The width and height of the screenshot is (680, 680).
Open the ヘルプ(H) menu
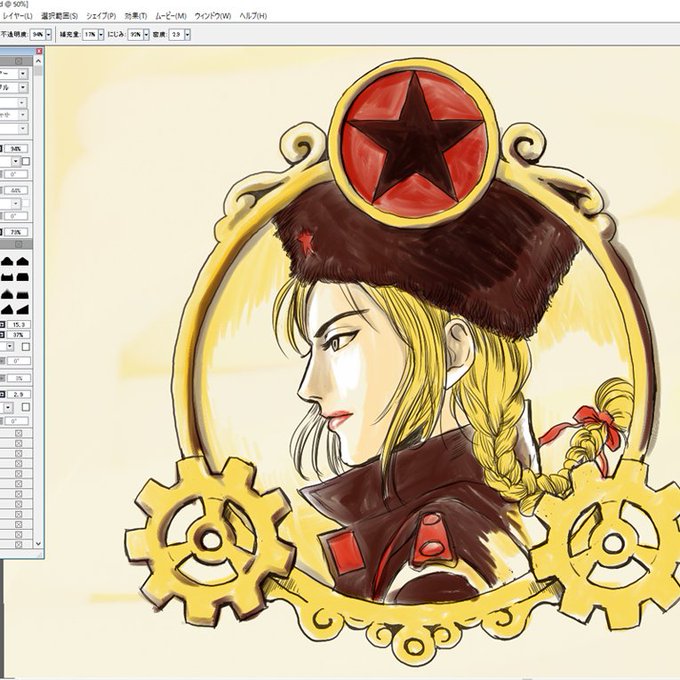253,16
